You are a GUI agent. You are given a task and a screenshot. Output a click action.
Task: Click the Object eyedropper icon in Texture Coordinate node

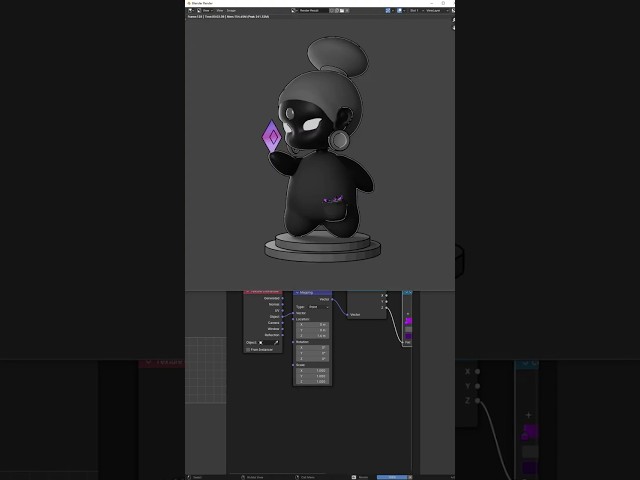276,343
